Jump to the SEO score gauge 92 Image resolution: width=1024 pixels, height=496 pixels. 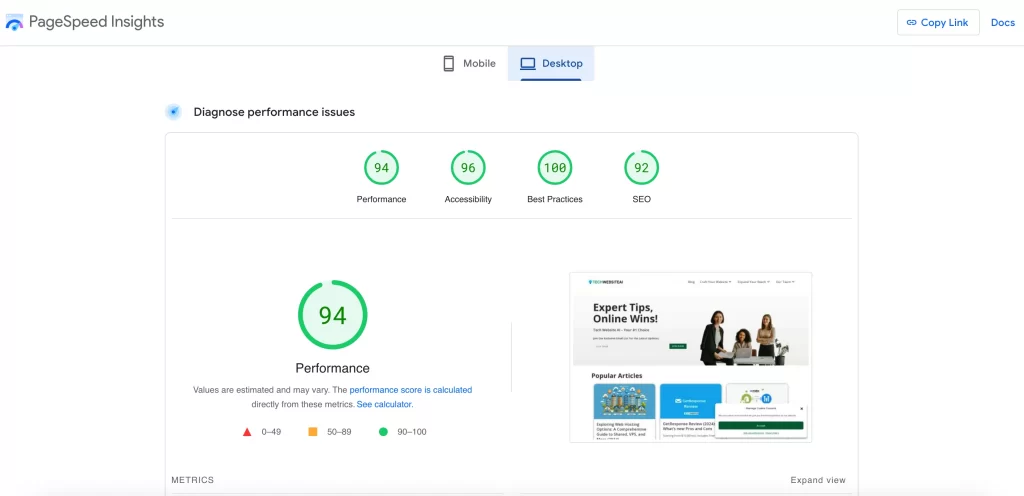click(x=641, y=168)
